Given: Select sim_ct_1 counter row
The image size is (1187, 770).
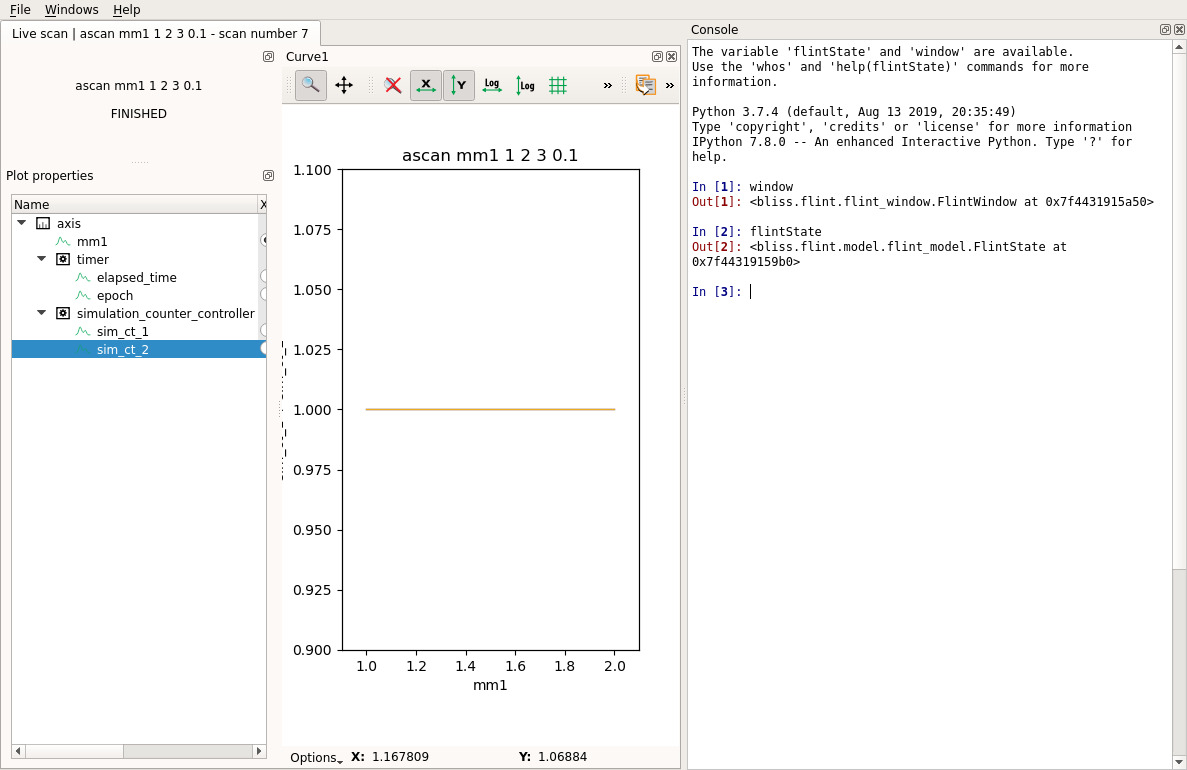Looking at the screenshot, I should (139, 332).
